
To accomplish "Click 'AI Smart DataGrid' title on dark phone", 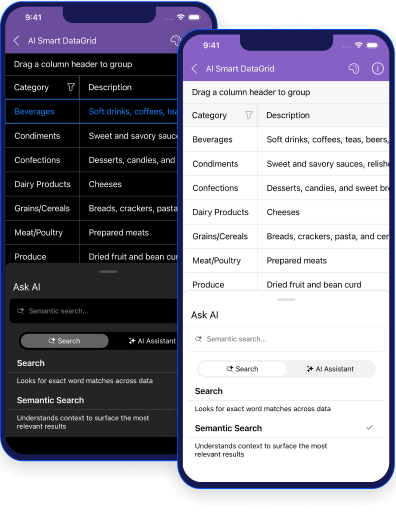I will tap(62, 41).
